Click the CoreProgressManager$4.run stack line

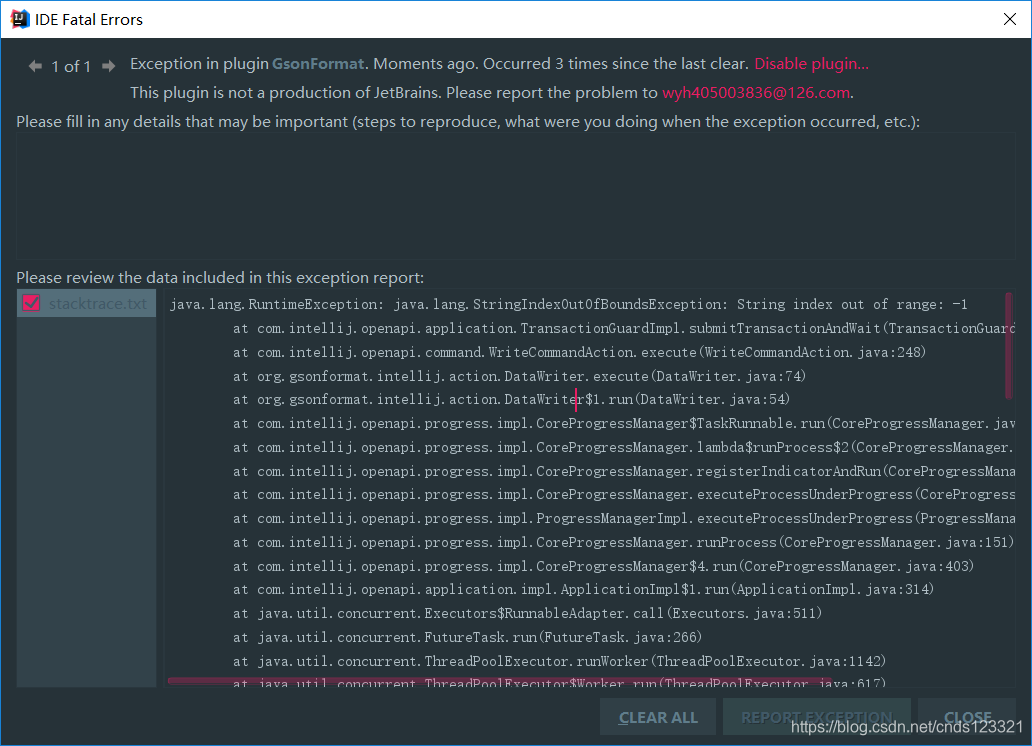tap(604, 566)
